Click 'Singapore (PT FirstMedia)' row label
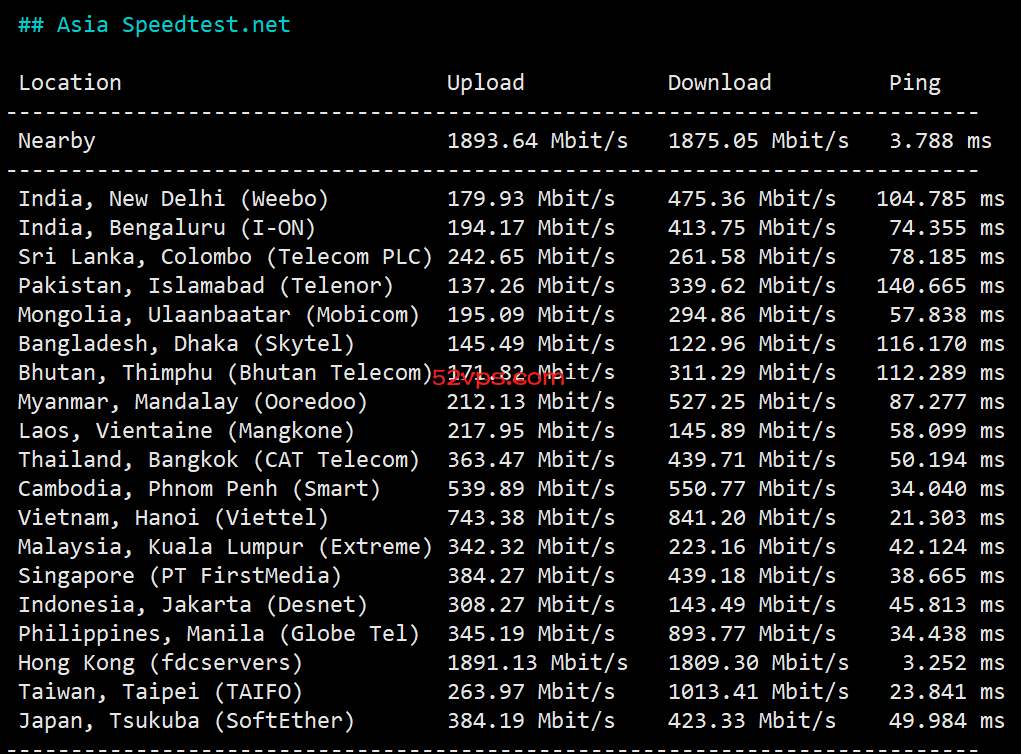 tap(180, 576)
